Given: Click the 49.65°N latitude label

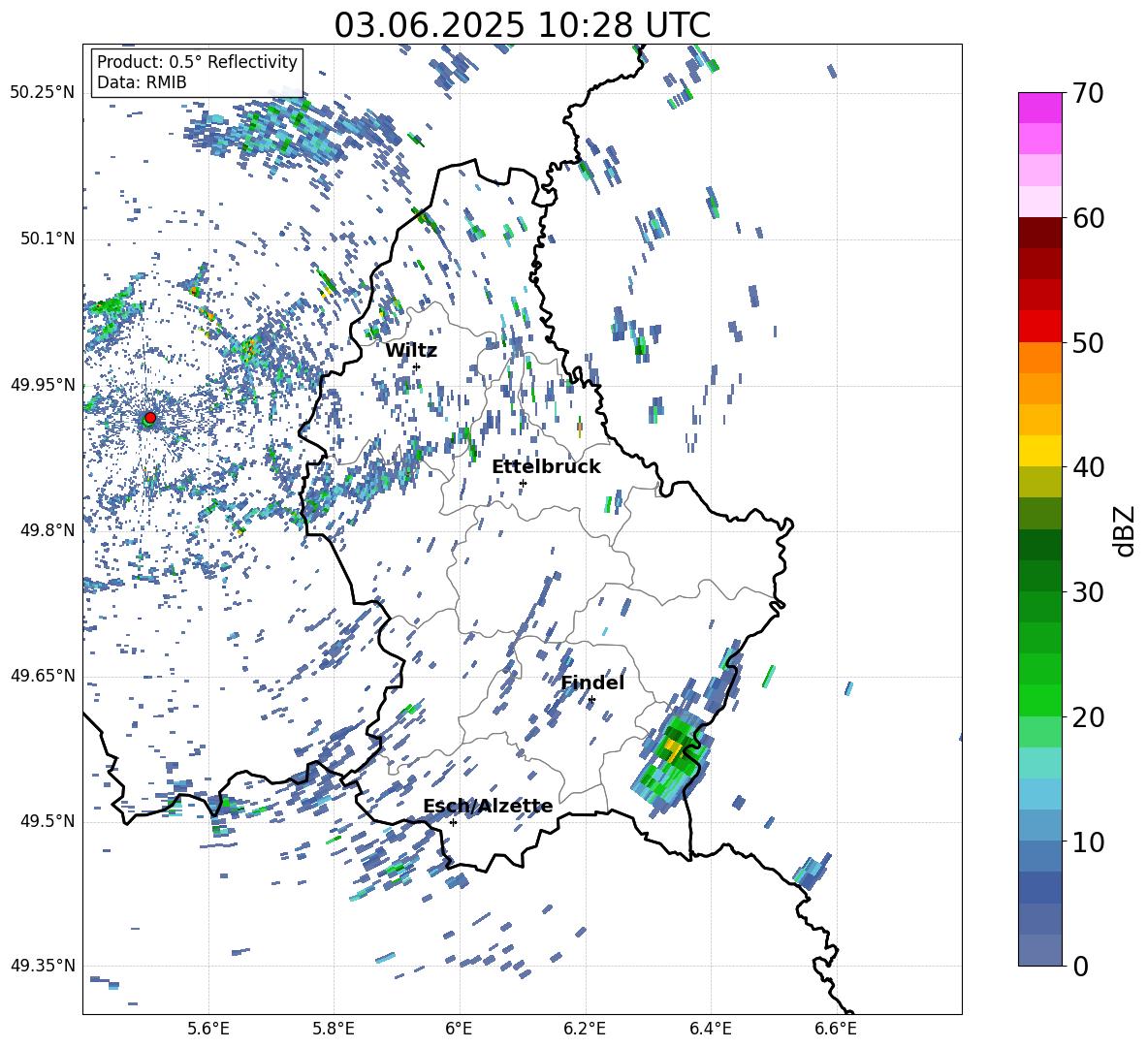Looking at the screenshot, I should [x=43, y=676].
